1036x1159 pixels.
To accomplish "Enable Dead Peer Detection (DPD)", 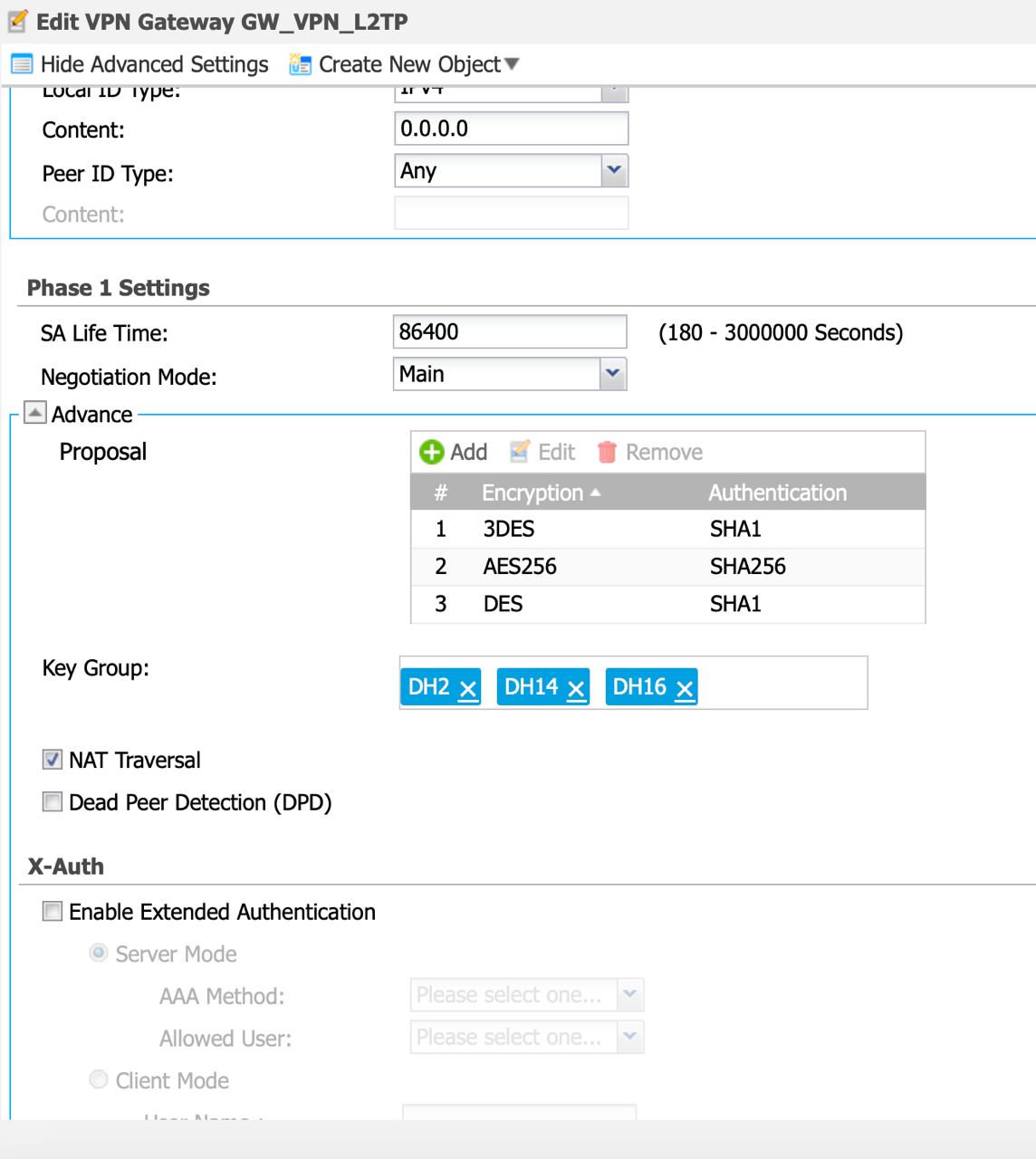I will pyautogui.click(x=53, y=802).
